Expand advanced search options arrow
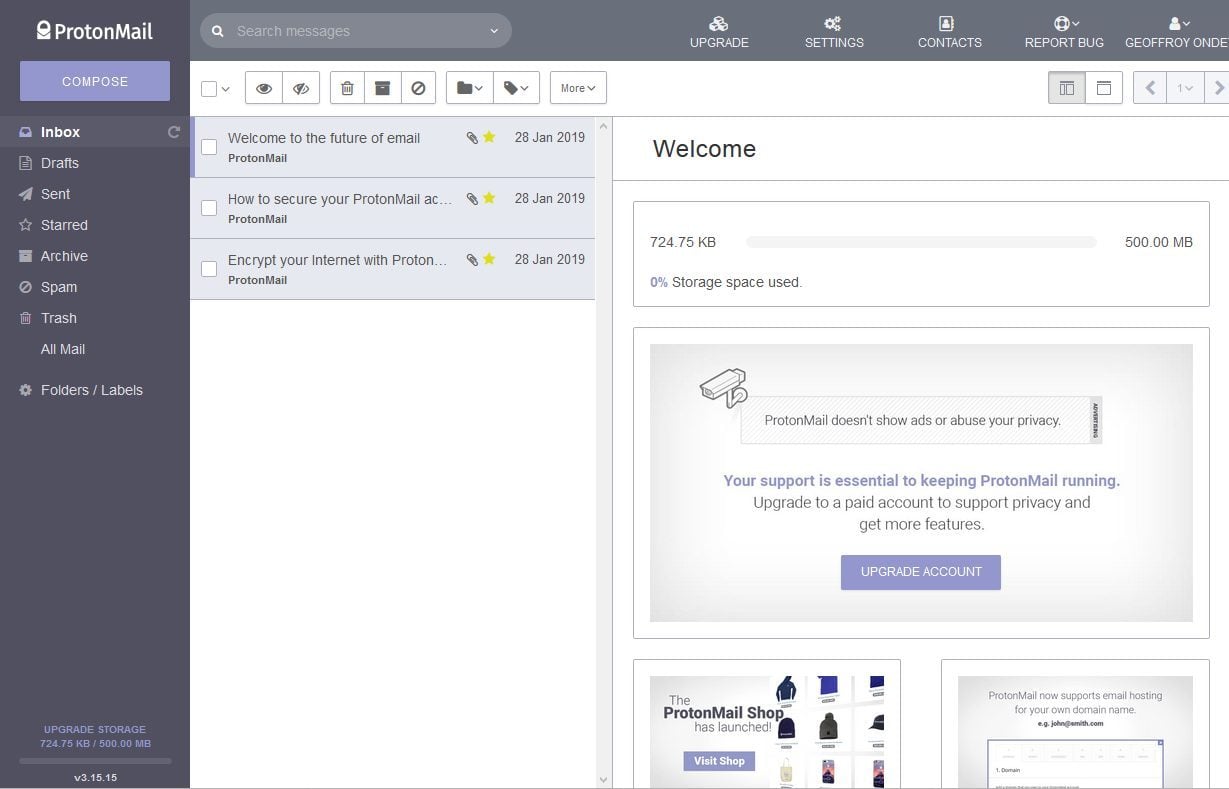Viewport: 1229px width, 789px height. (494, 31)
